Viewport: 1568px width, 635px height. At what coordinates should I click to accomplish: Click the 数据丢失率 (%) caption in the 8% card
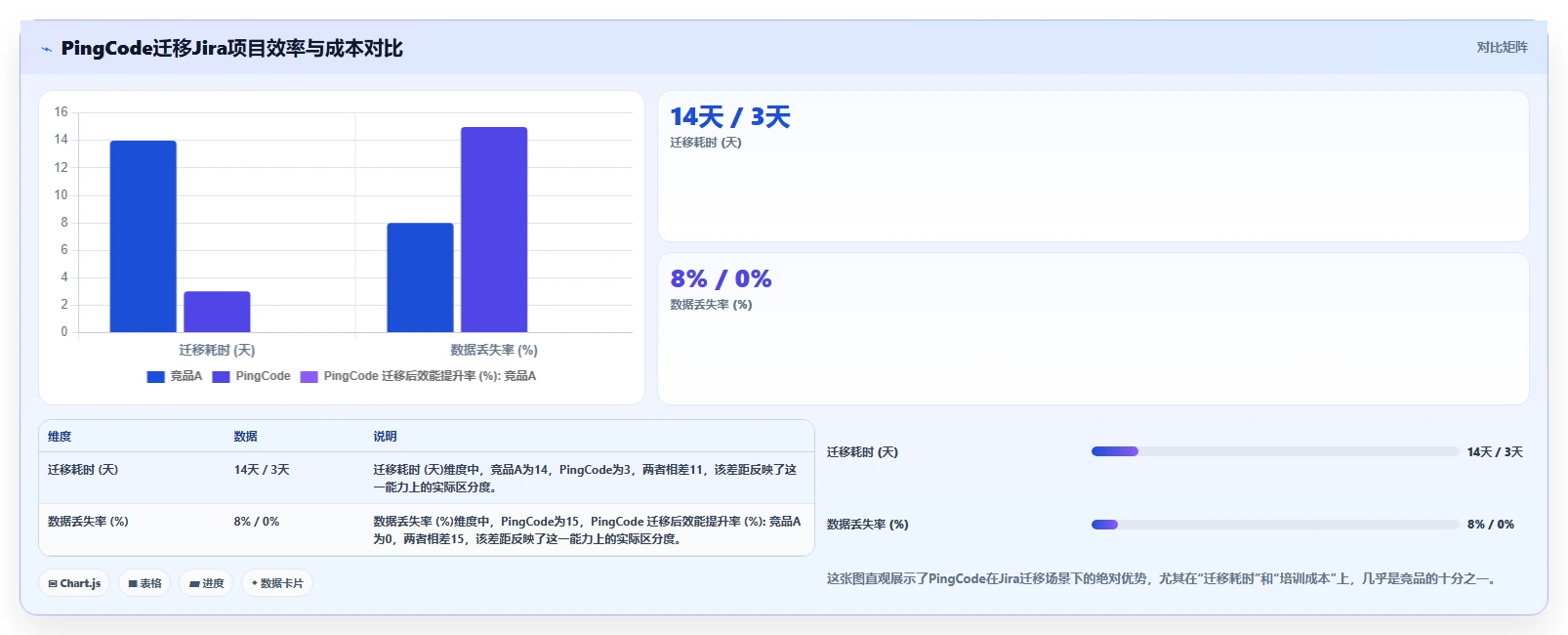click(x=711, y=305)
